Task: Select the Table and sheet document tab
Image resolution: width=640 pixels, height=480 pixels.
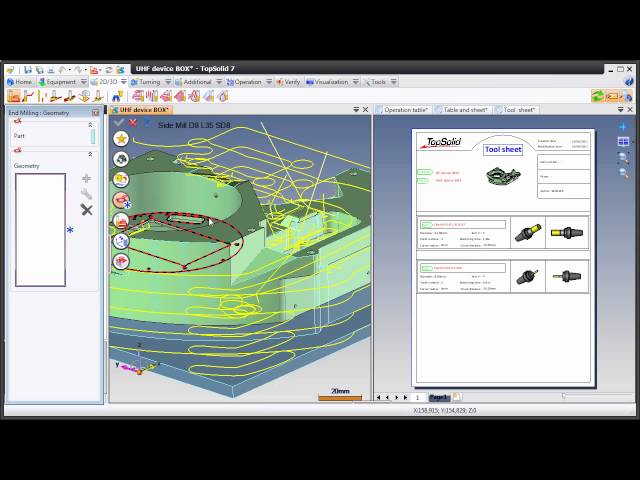Action: point(465,110)
